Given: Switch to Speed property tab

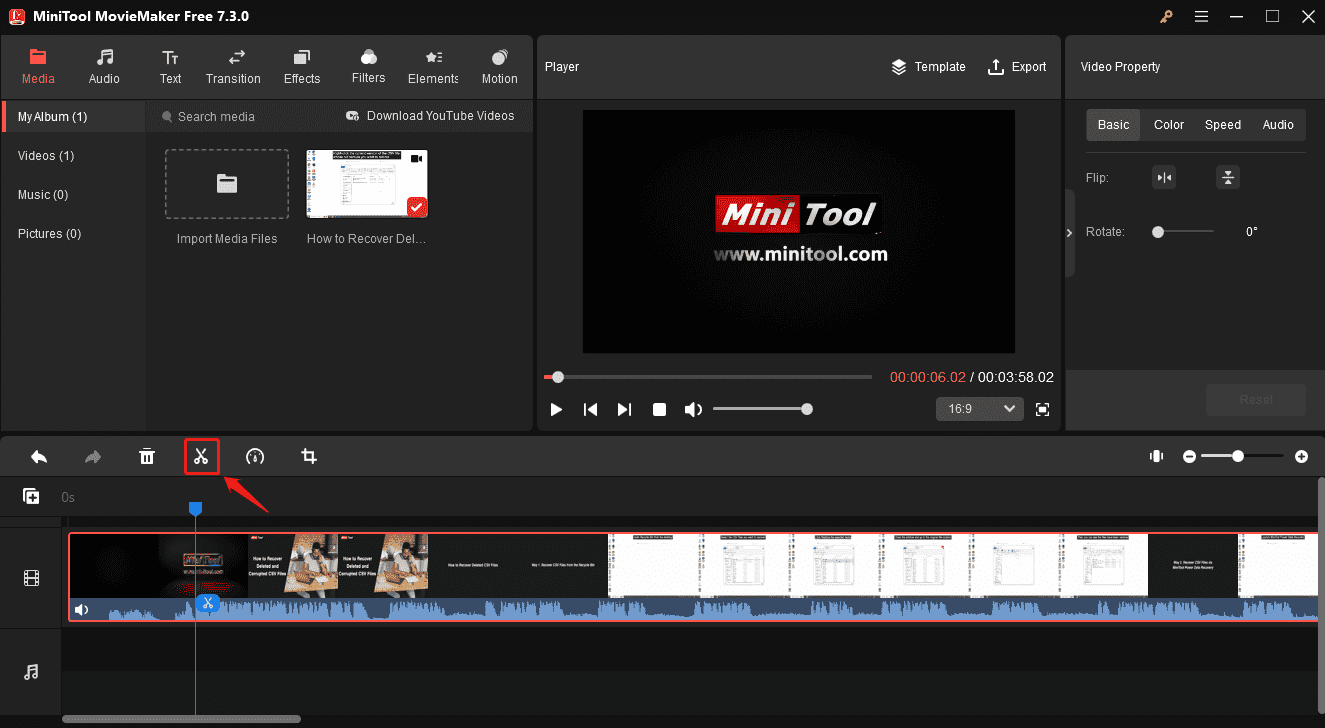Looking at the screenshot, I should (x=1223, y=125).
